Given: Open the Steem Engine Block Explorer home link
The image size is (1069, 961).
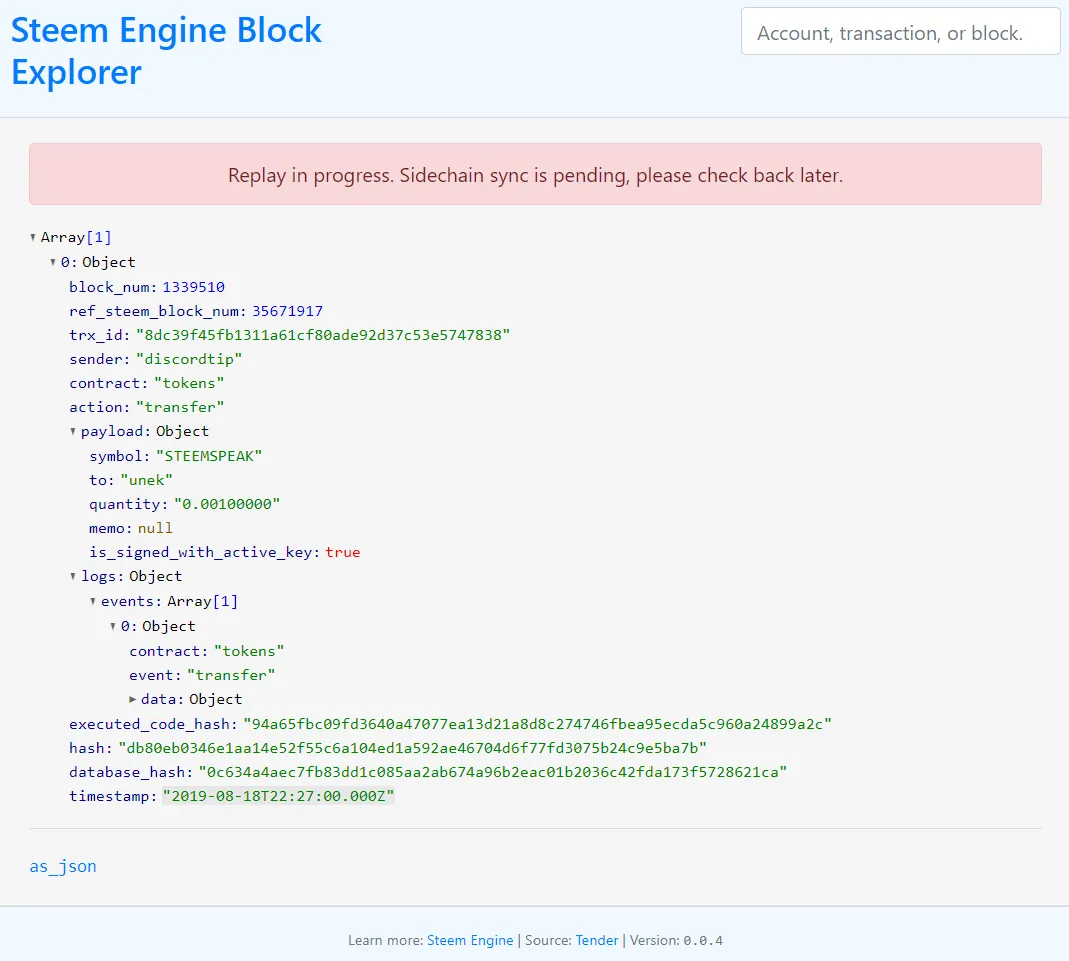Looking at the screenshot, I should coord(166,51).
